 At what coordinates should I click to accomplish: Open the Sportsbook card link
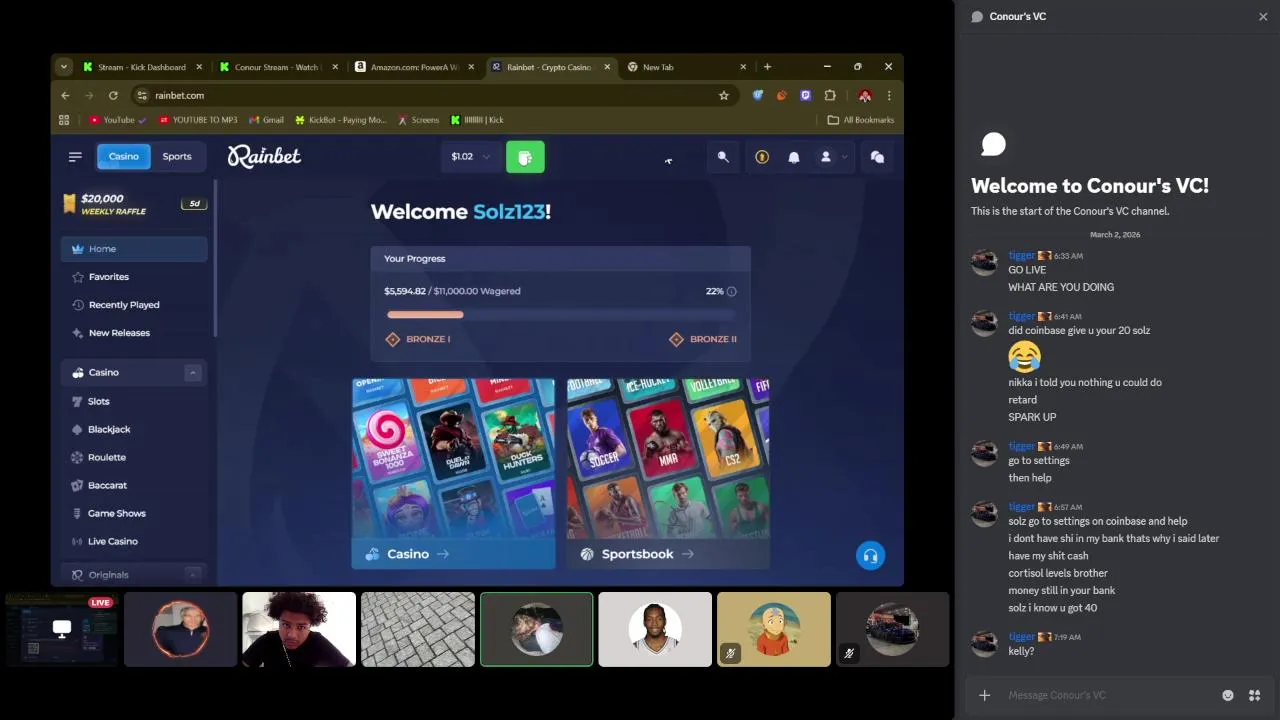[x=668, y=474]
